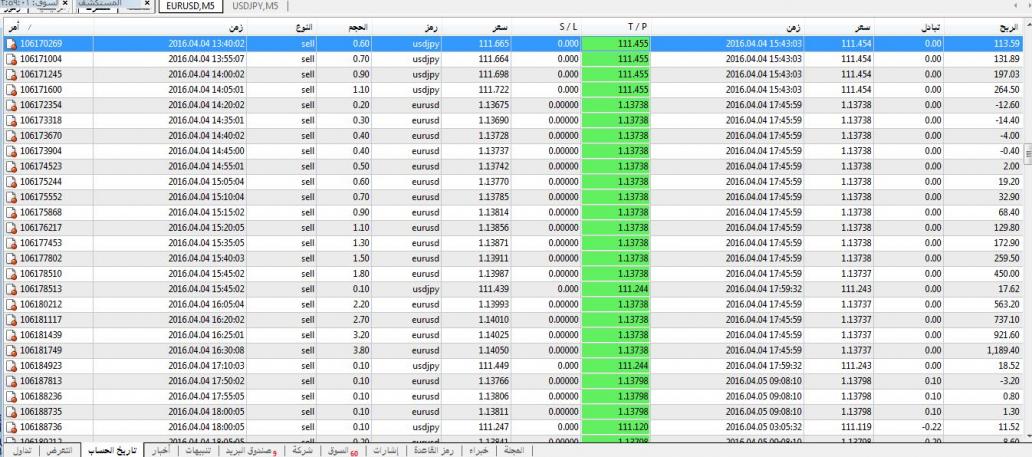Click the profit value 450.00
The height and width of the screenshot is (457, 1032).
click(x=1007, y=273)
